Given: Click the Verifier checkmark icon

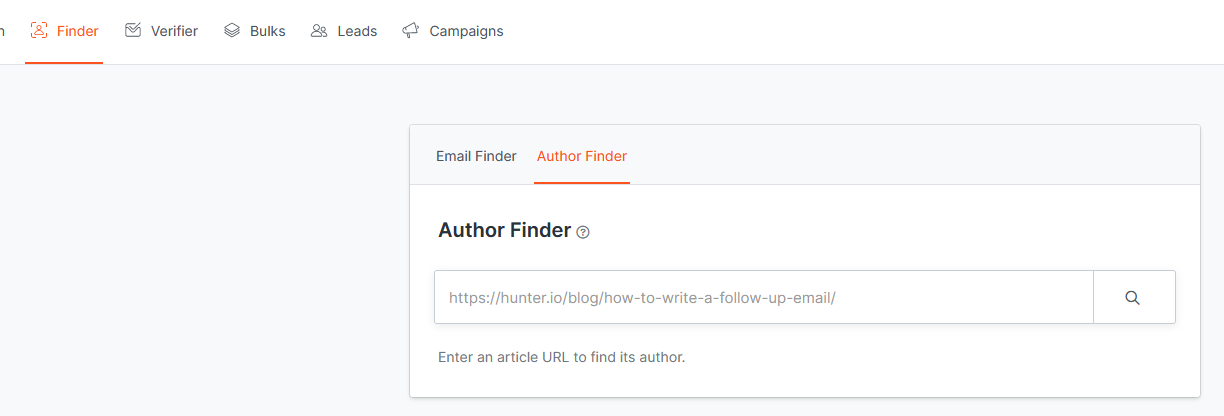Looking at the screenshot, I should click(133, 31).
